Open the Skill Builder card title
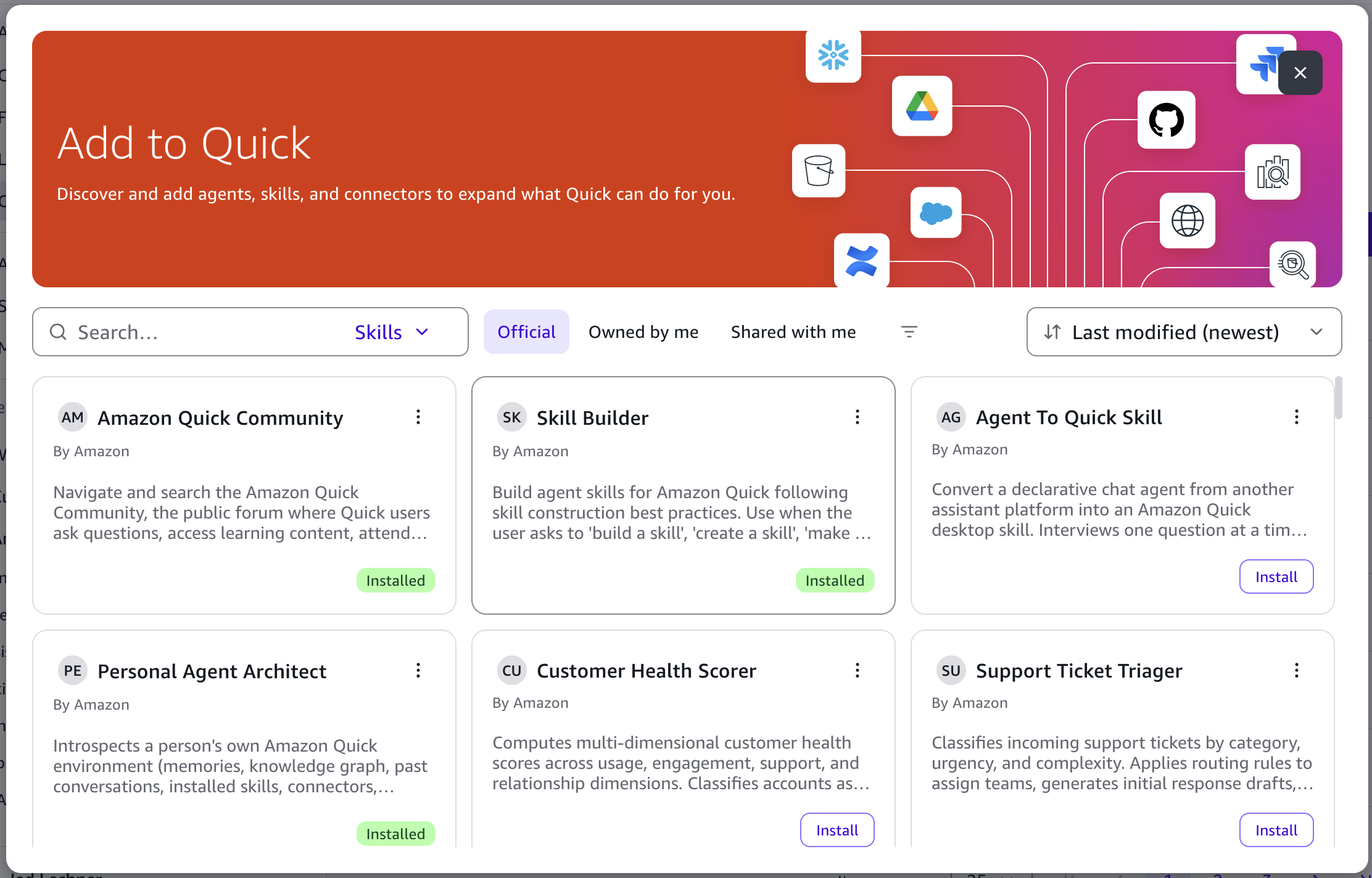The height and width of the screenshot is (878, 1372). coord(592,418)
